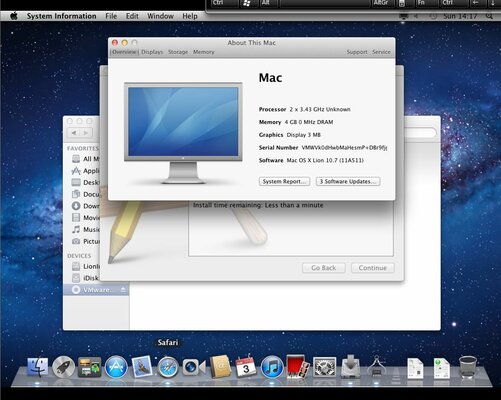The height and width of the screenshot is (400, 501).
Task: Open the File menu
Action: [111, 16]
